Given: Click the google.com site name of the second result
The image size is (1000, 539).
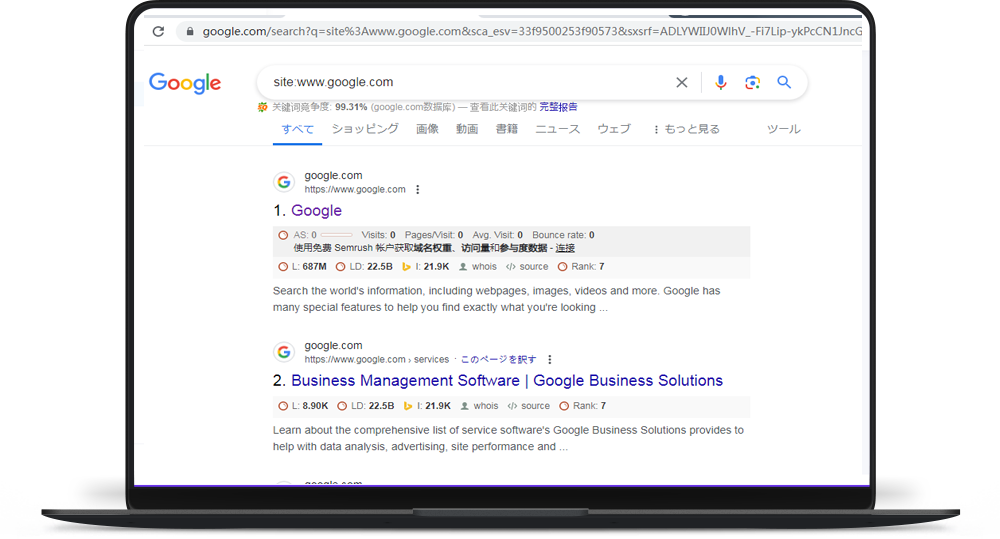Looking at the screenshot, I should click(333, 345).
